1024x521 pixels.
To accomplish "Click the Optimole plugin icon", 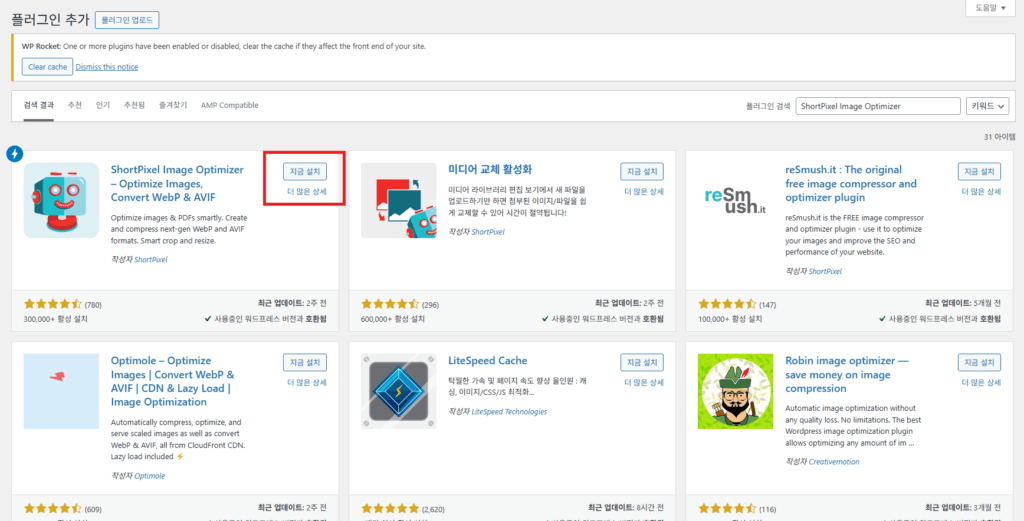I will point(61,392).
